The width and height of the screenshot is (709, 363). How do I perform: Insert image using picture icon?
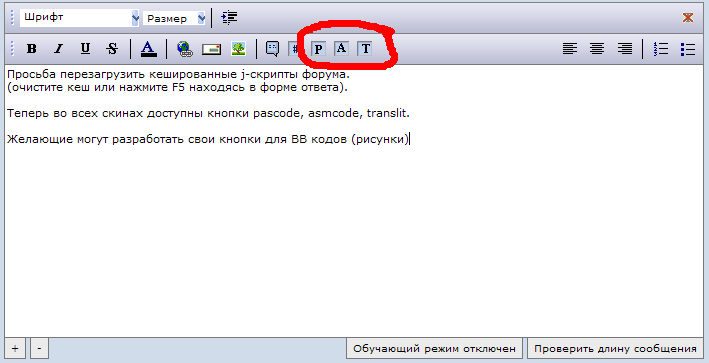[x=238, y=48]
